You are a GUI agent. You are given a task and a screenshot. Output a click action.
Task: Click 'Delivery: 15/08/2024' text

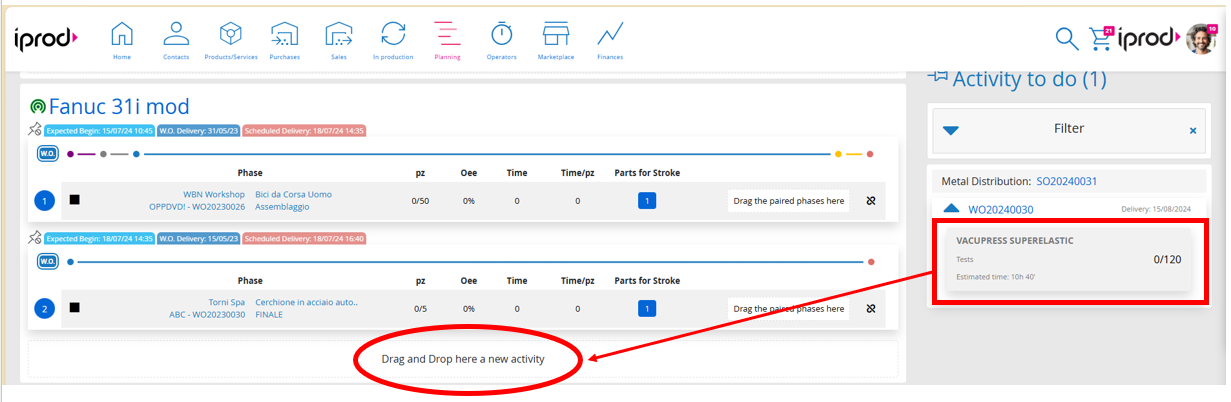(x=1155, y=210)
